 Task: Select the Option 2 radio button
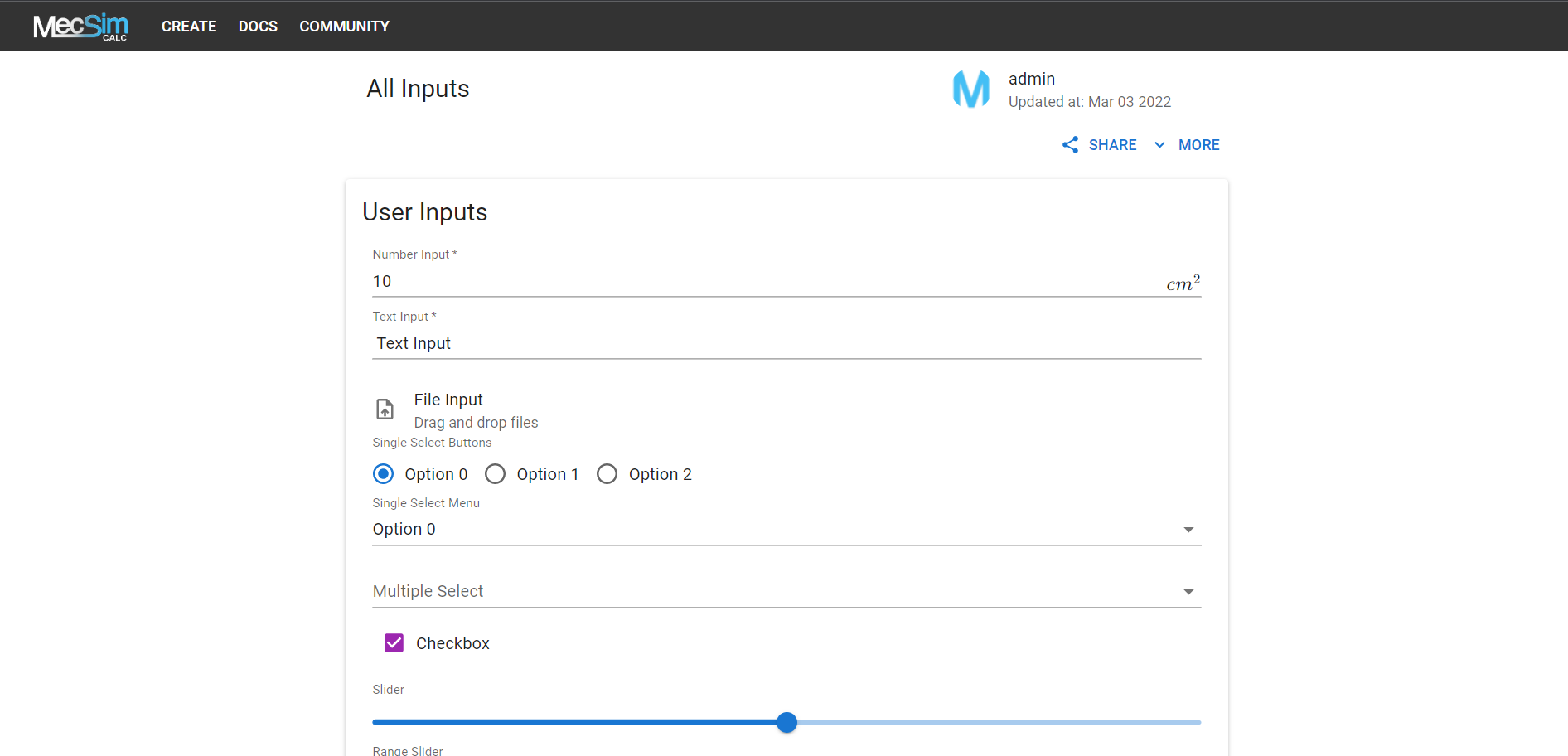tap(607, 474)
